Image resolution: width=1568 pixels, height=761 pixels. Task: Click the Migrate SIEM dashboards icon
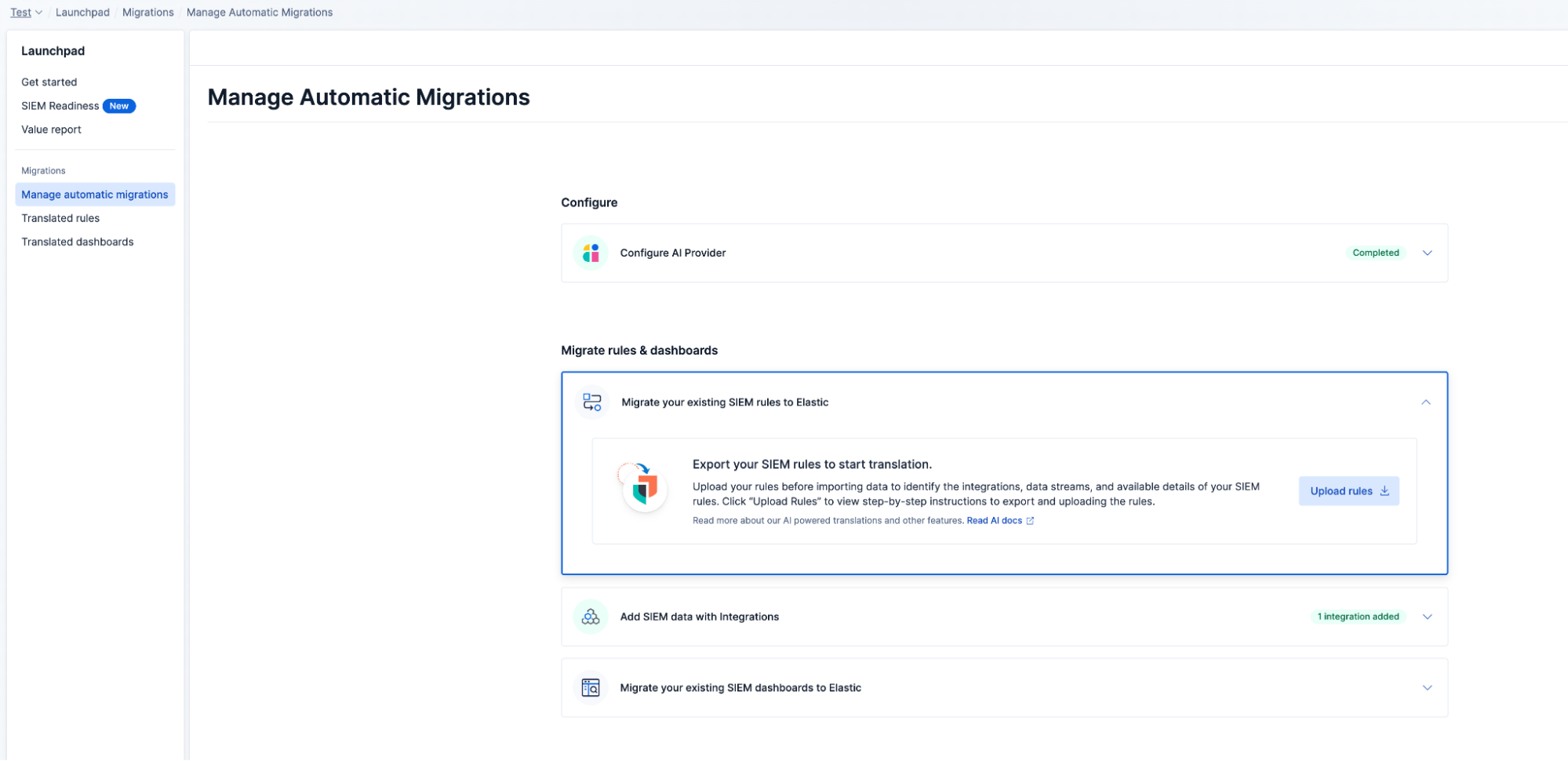[x=591, y=688]
